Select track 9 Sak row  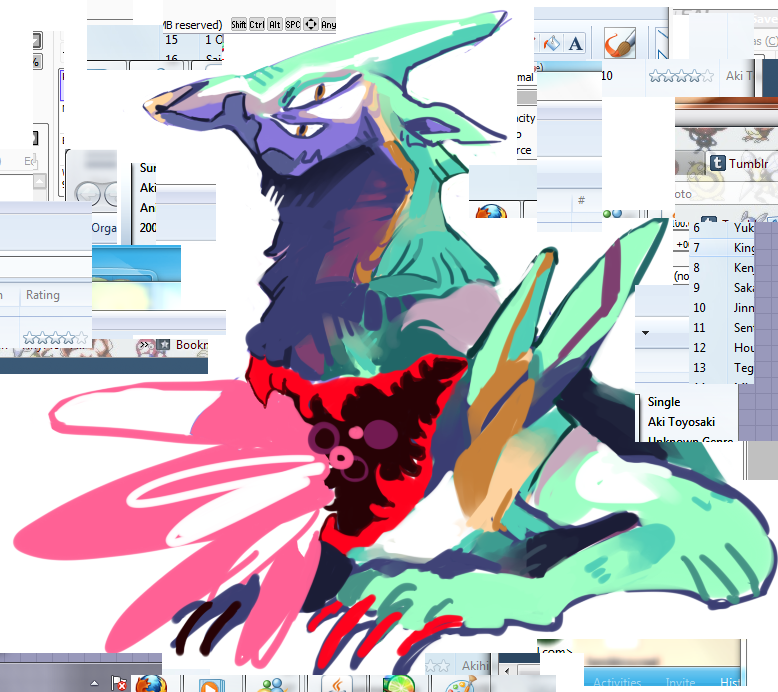point(722,288)
